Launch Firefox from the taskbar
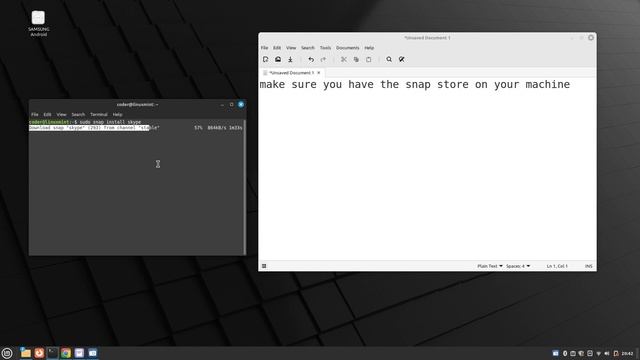The height and width of the screenshot is (360, 640). click(39, 353)
